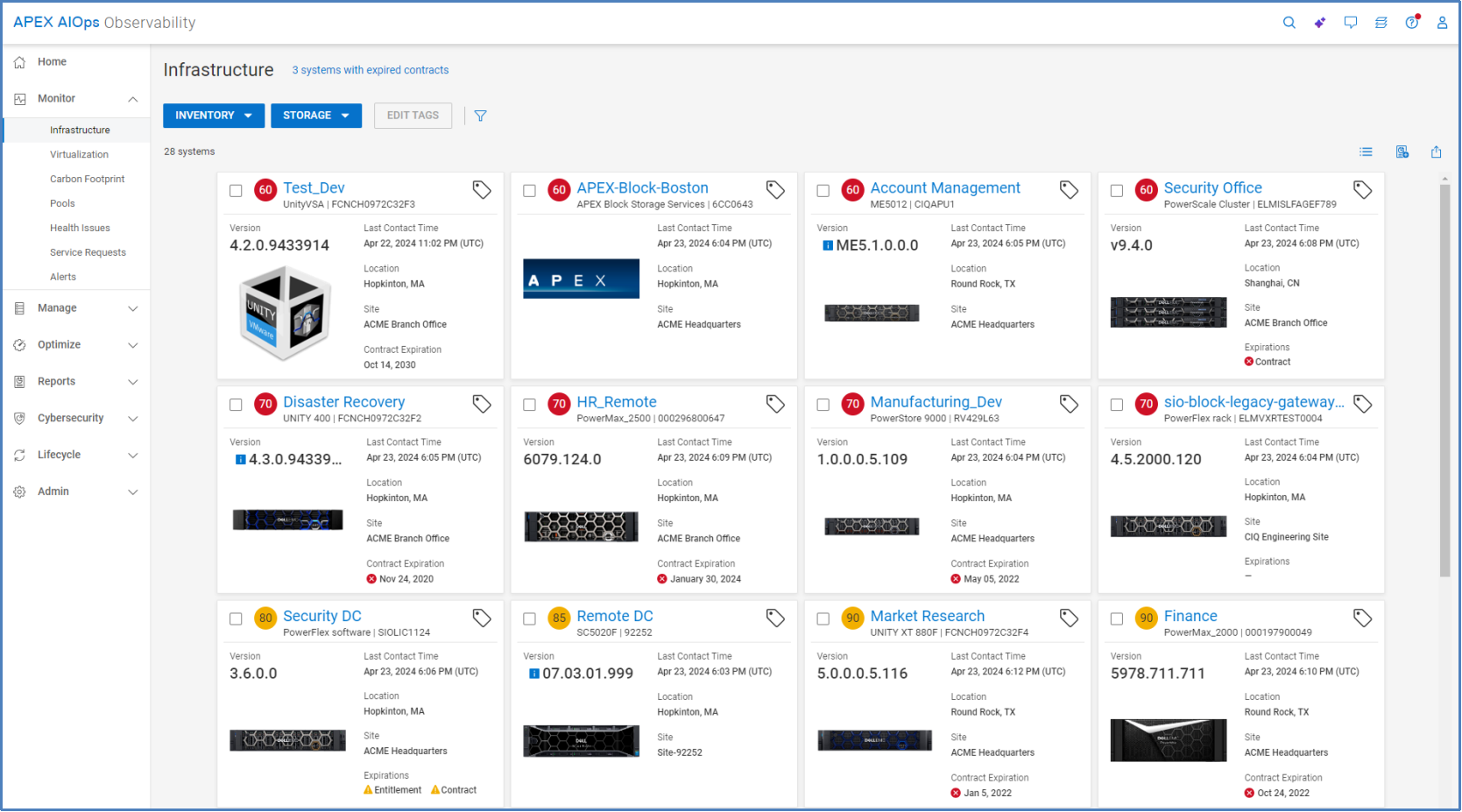Open Health Issues under Monitor
The image size is (1462, 812).
tap(80, 229)
